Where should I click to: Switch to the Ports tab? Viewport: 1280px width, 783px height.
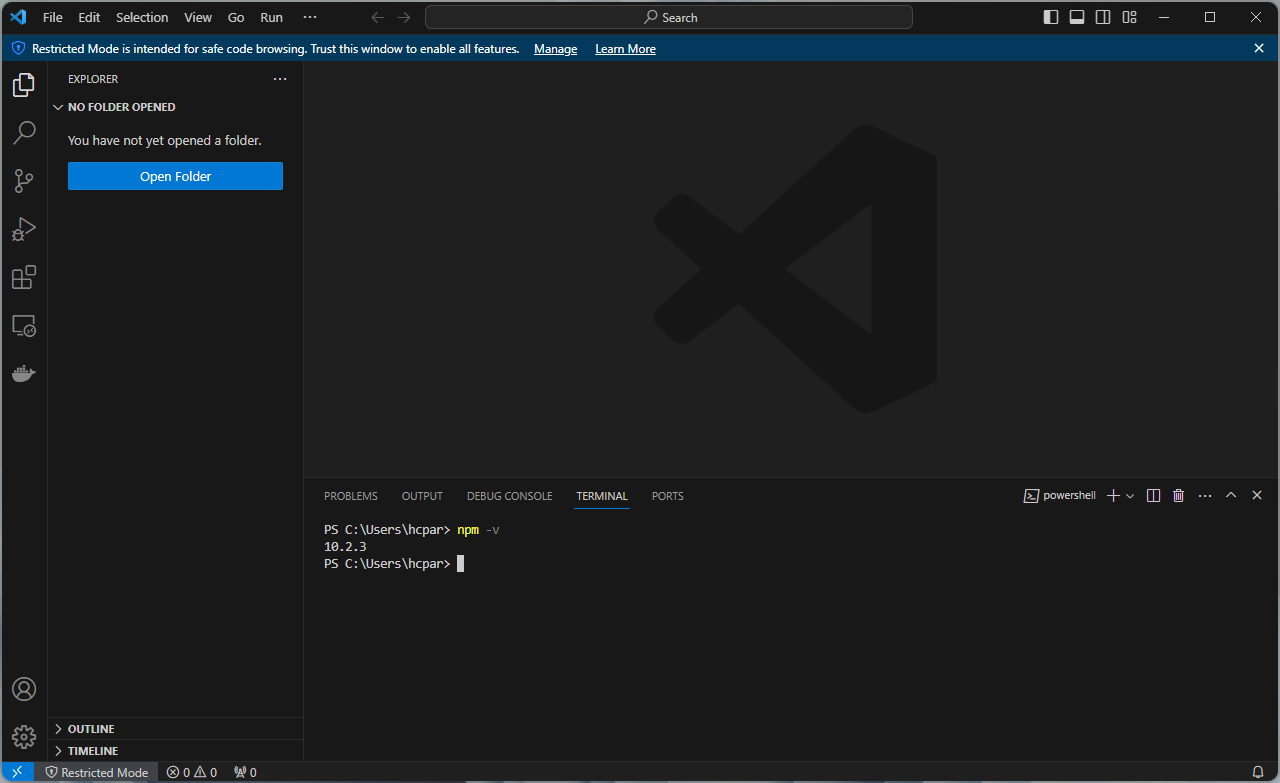pyautogui.click(x=668, y=496)
